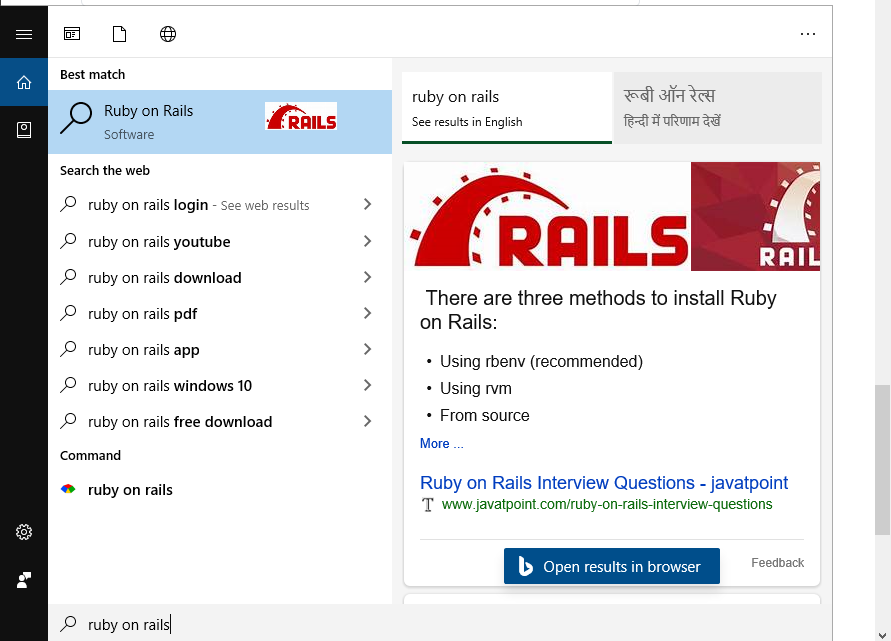Click search icon next to 'ruby on rails app'
Image resolution: width=891 pixels, height=641 pixels.
(68, 349)
